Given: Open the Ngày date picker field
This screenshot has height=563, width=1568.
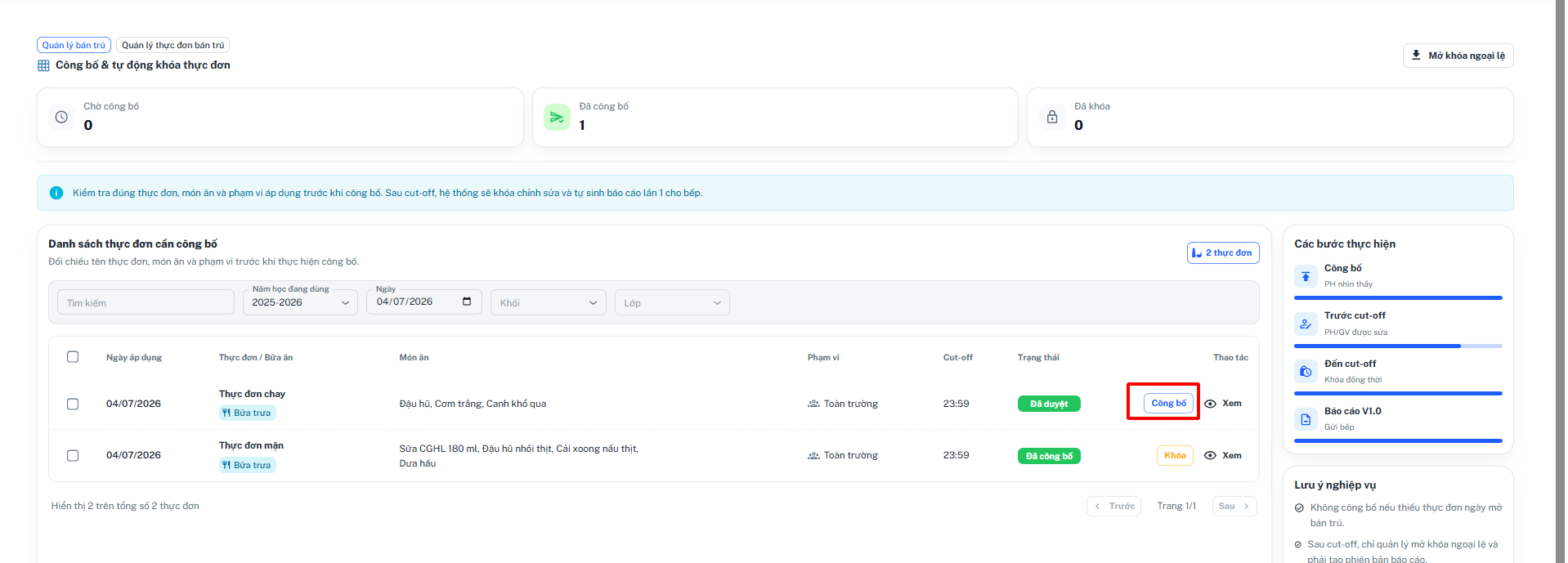Looking at the screenshot, I should (x=424, y=302).
